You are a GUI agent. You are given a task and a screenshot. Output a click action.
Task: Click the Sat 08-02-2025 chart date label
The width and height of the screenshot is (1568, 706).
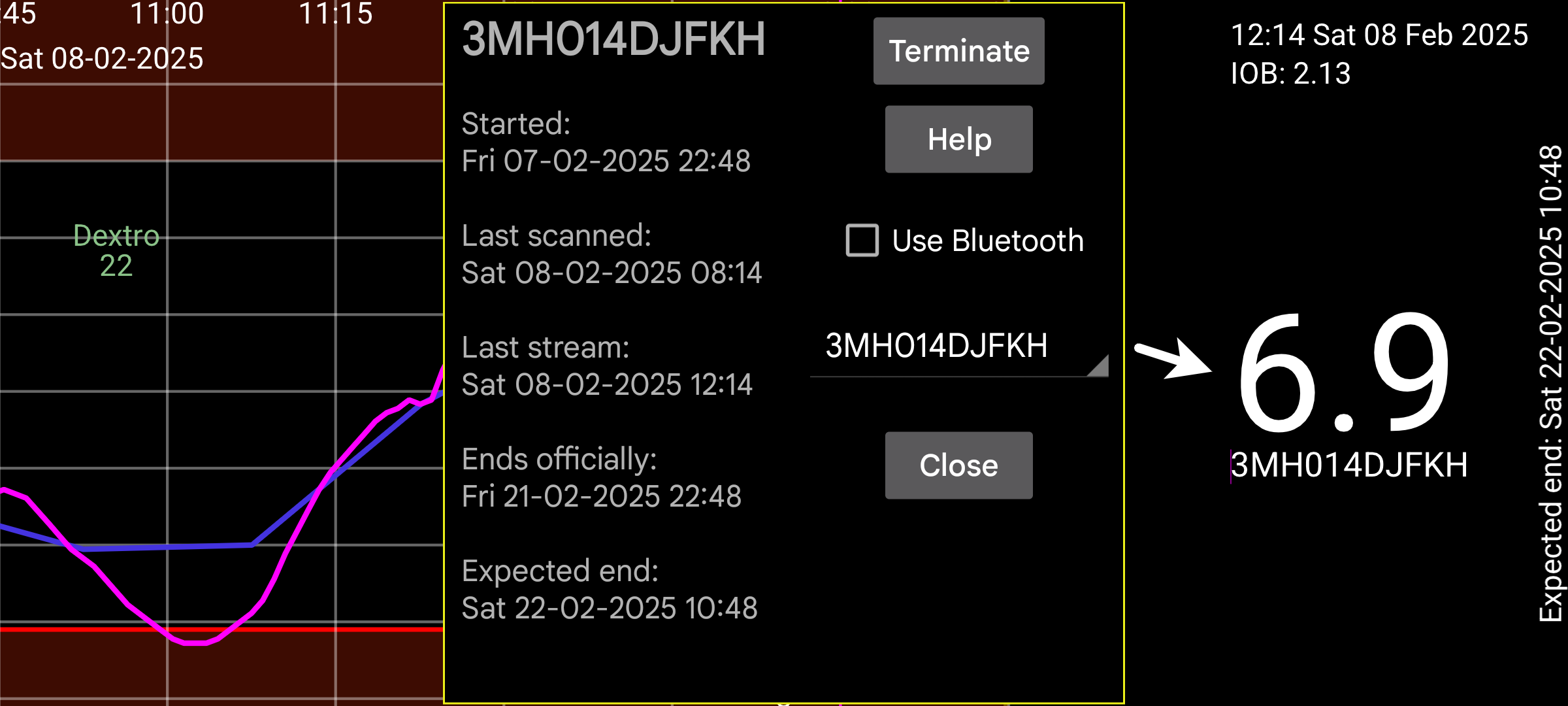pyautogui.click(x=102, y=58)
